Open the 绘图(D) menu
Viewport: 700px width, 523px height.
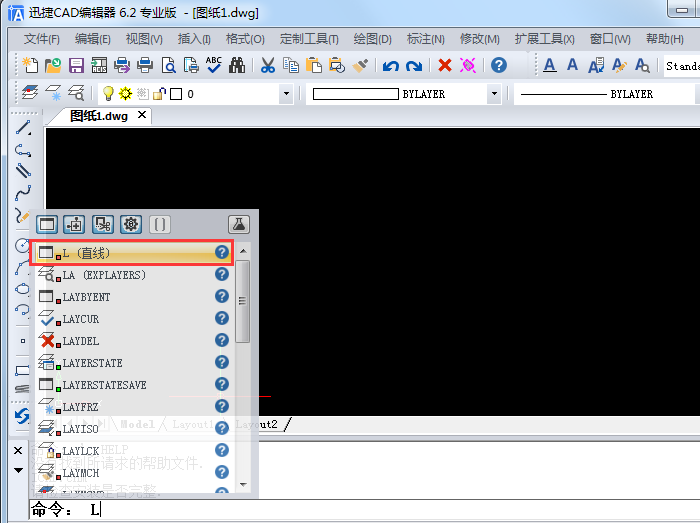click(372, 39)
